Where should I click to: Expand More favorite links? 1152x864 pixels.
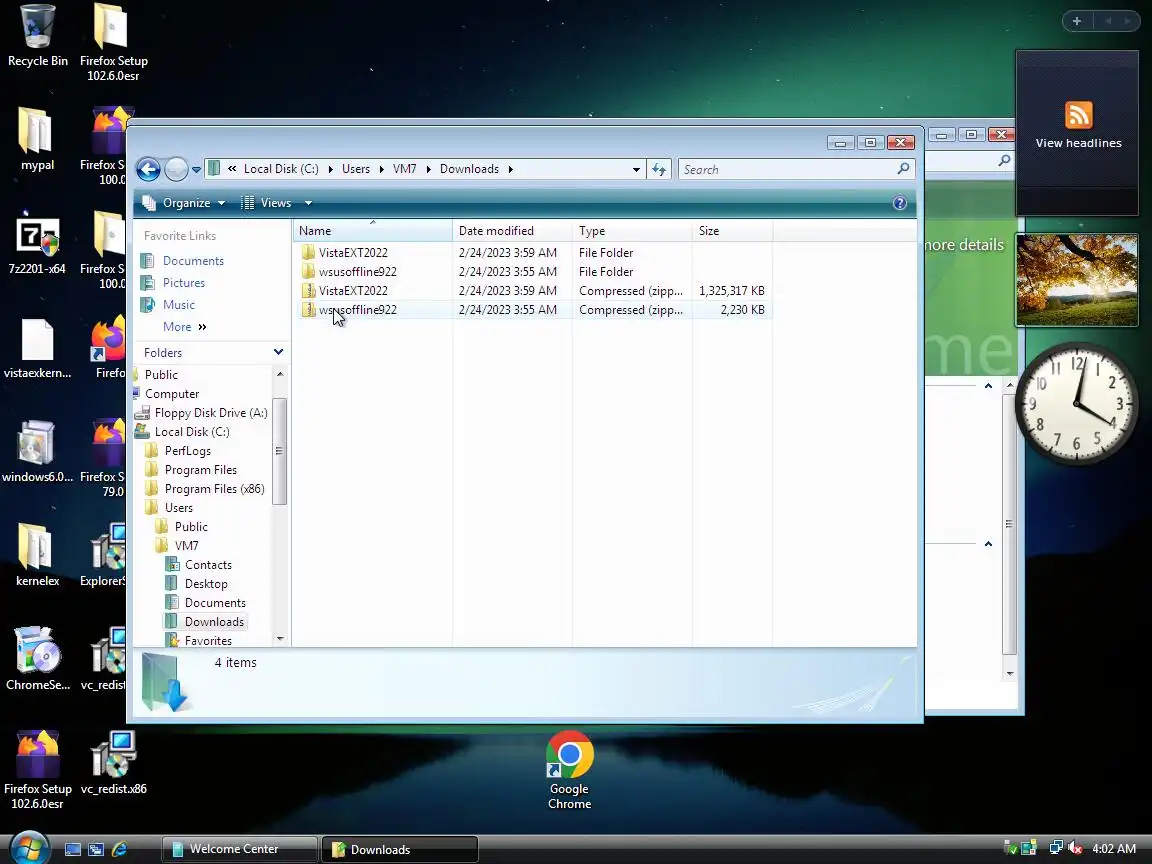point(184,327)
